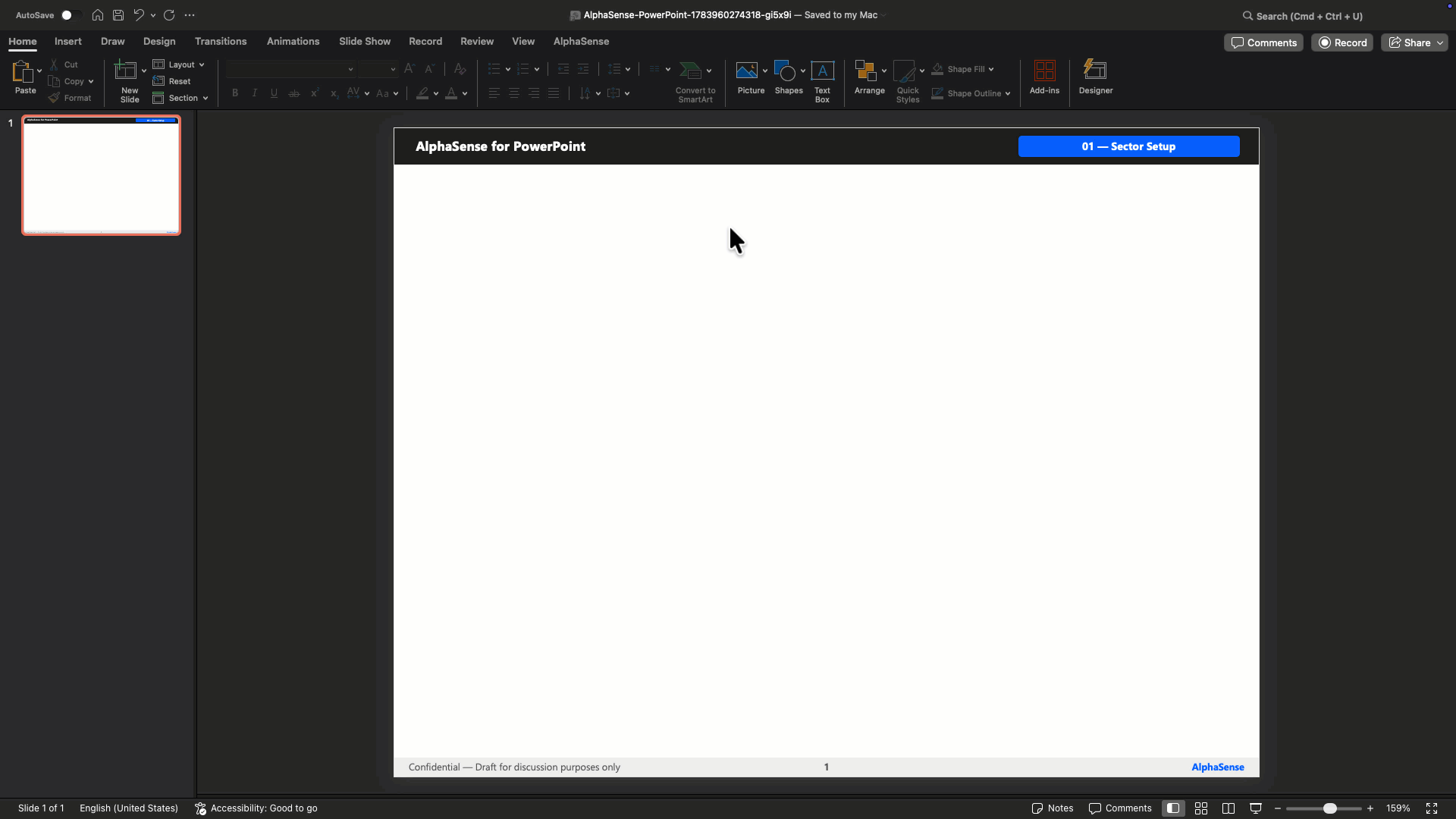Click Accessibility: Good to go
The height and width of the screenshot is (819, 1456).
256,808
